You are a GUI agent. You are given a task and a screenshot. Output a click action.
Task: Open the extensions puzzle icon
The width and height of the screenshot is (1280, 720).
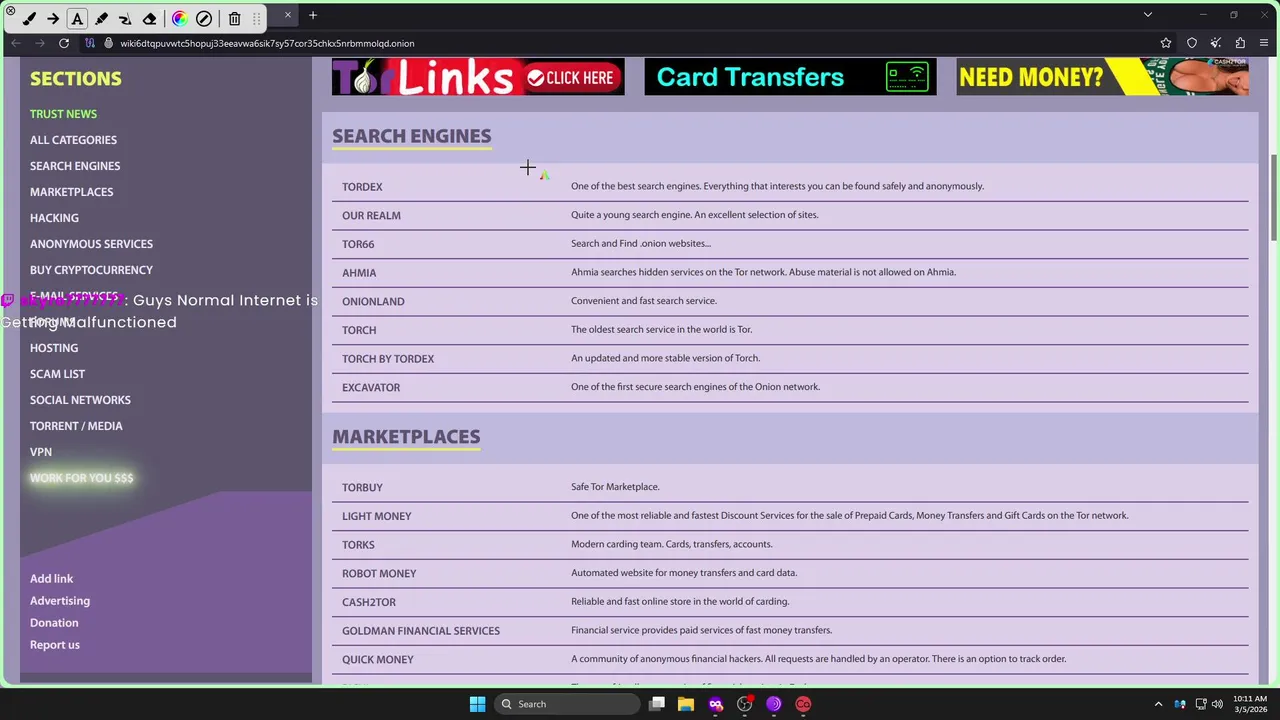click(x=1240, y=43)
